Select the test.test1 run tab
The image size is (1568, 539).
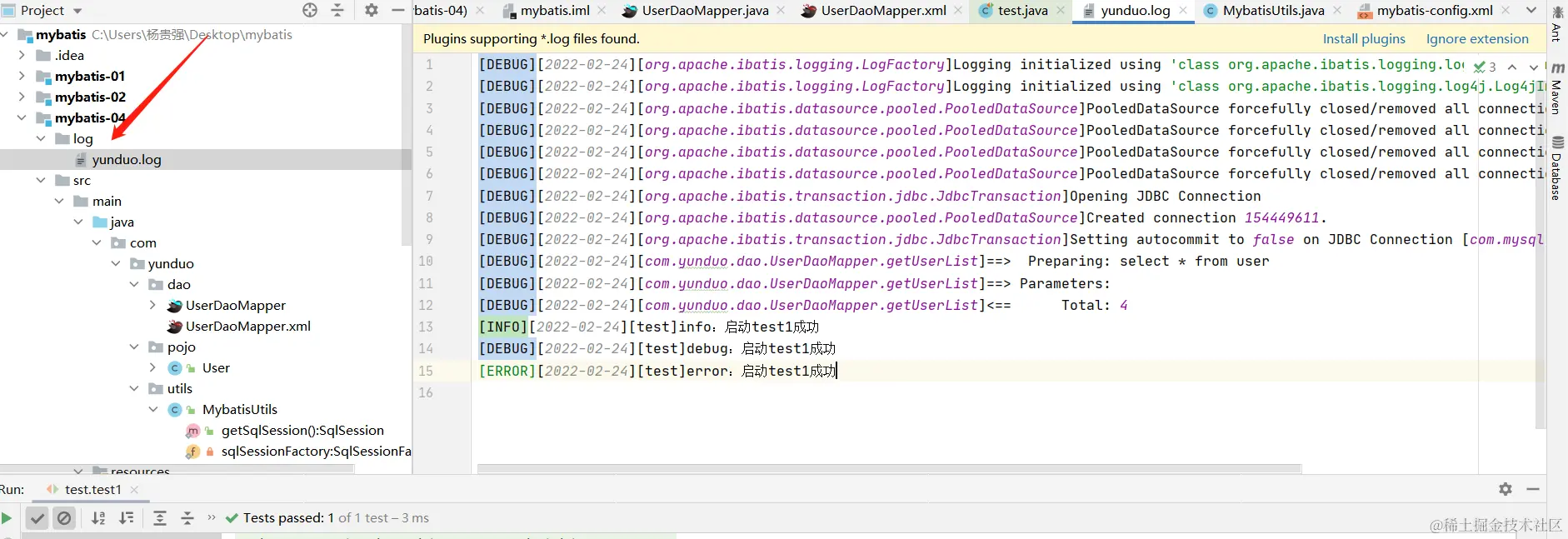click(x=92, y=490)
